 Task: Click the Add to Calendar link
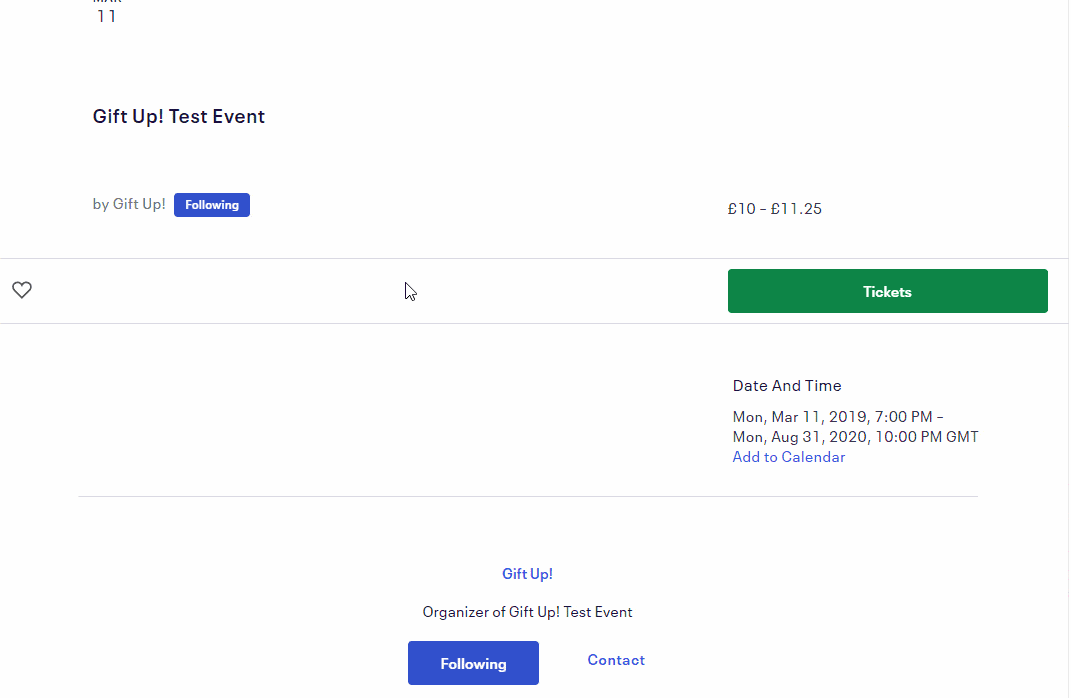pos(789,457)
